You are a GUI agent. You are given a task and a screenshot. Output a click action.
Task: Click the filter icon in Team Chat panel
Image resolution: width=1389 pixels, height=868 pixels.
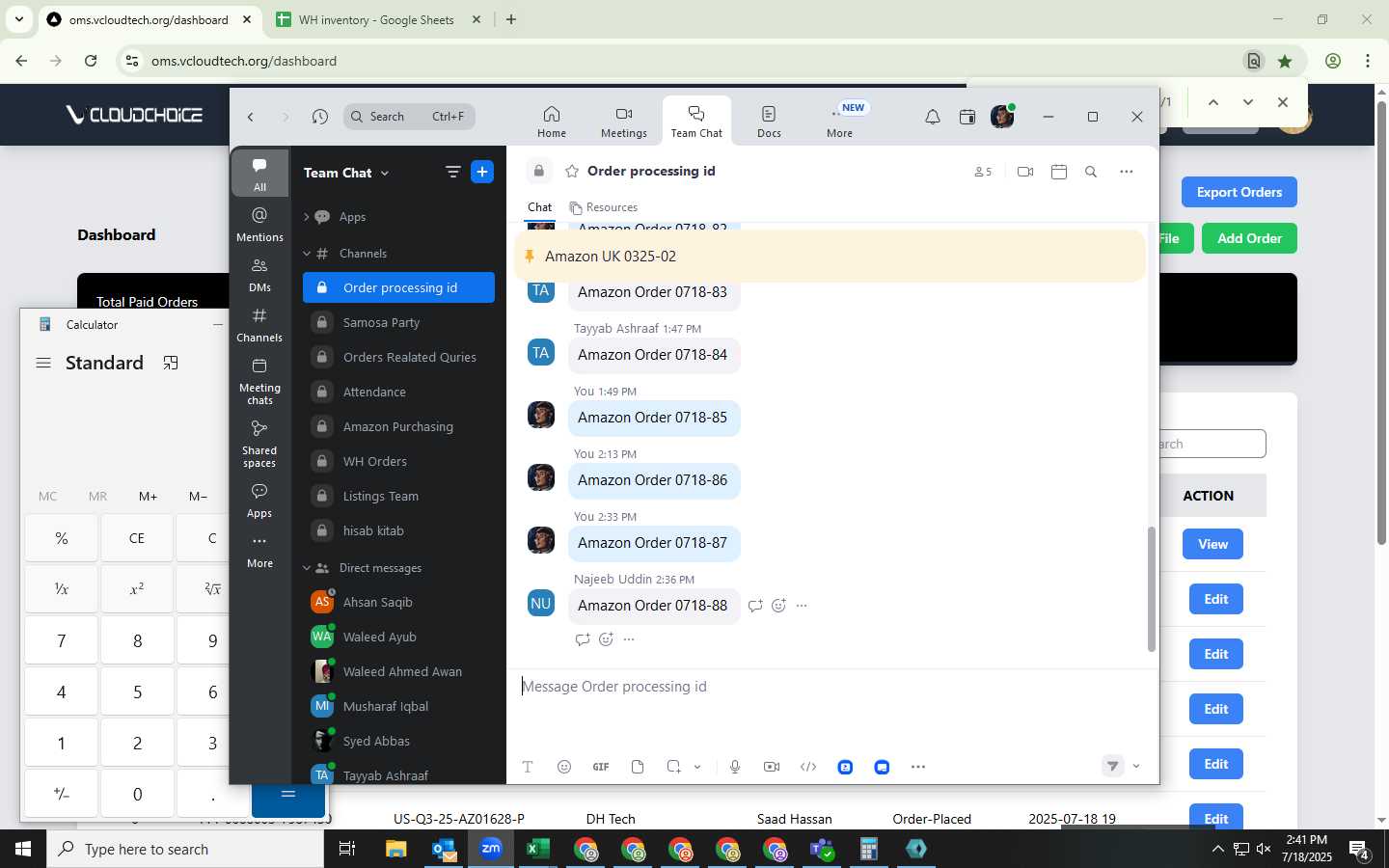[x=452, y=172]
